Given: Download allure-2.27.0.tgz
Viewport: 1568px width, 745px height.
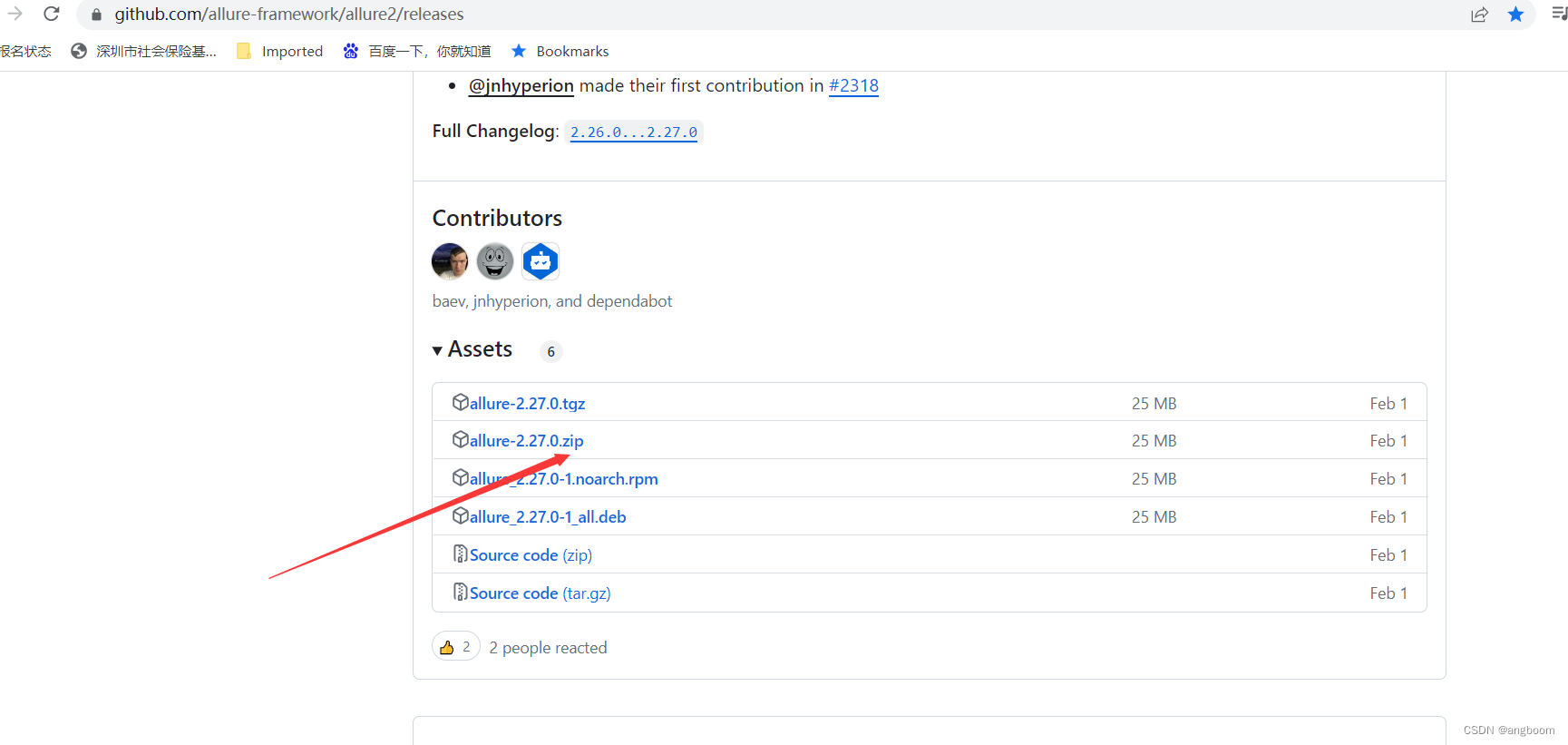Looking at the screenshot, I should 527,403.
